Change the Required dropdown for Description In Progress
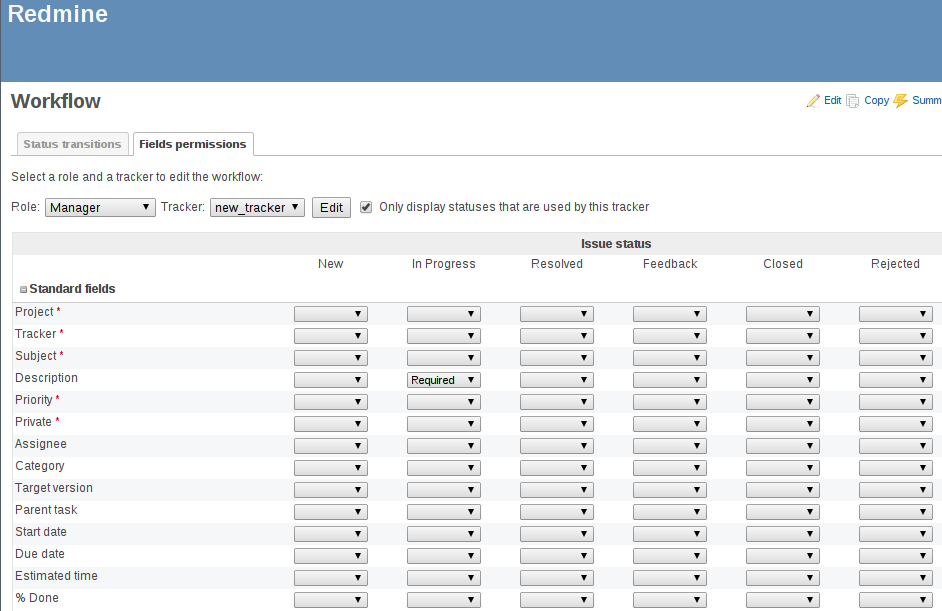942x611 pixels. tap(443, 379)
